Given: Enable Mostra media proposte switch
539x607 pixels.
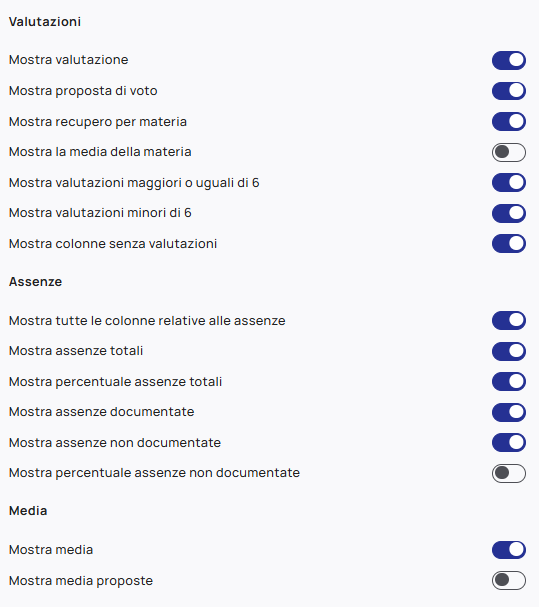Looking at the screenshot, I should (x=509, y=581).
